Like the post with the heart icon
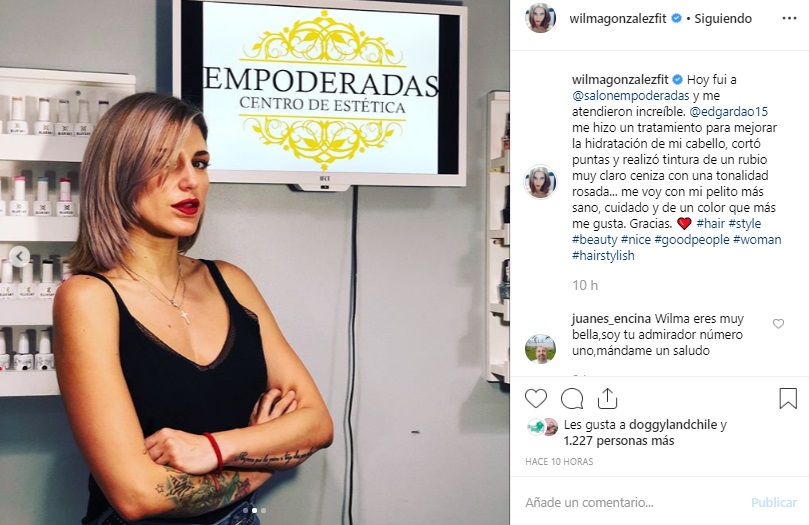The image size is (809, 525). coord(536,399)
